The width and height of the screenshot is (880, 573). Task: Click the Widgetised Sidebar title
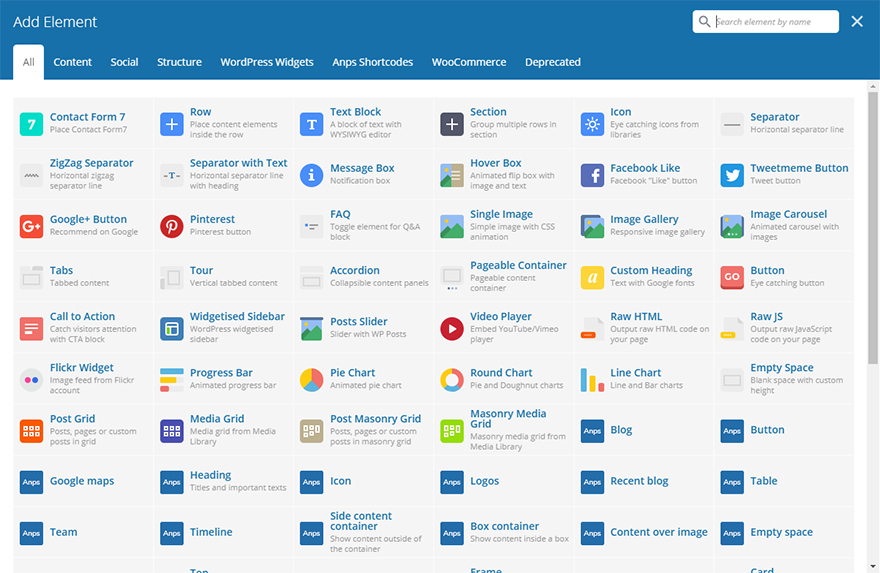237,316
